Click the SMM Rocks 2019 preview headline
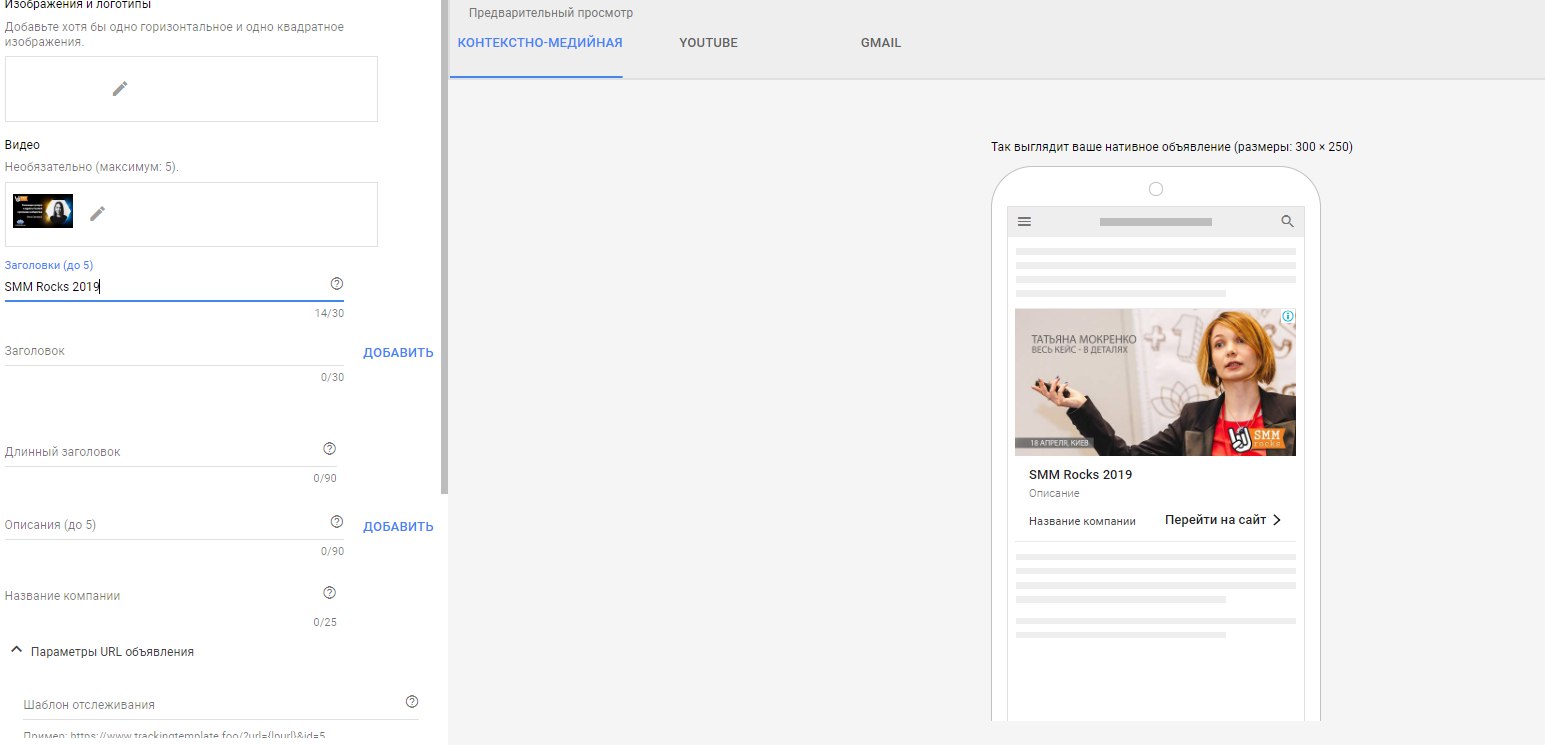 coord(1080,475)
